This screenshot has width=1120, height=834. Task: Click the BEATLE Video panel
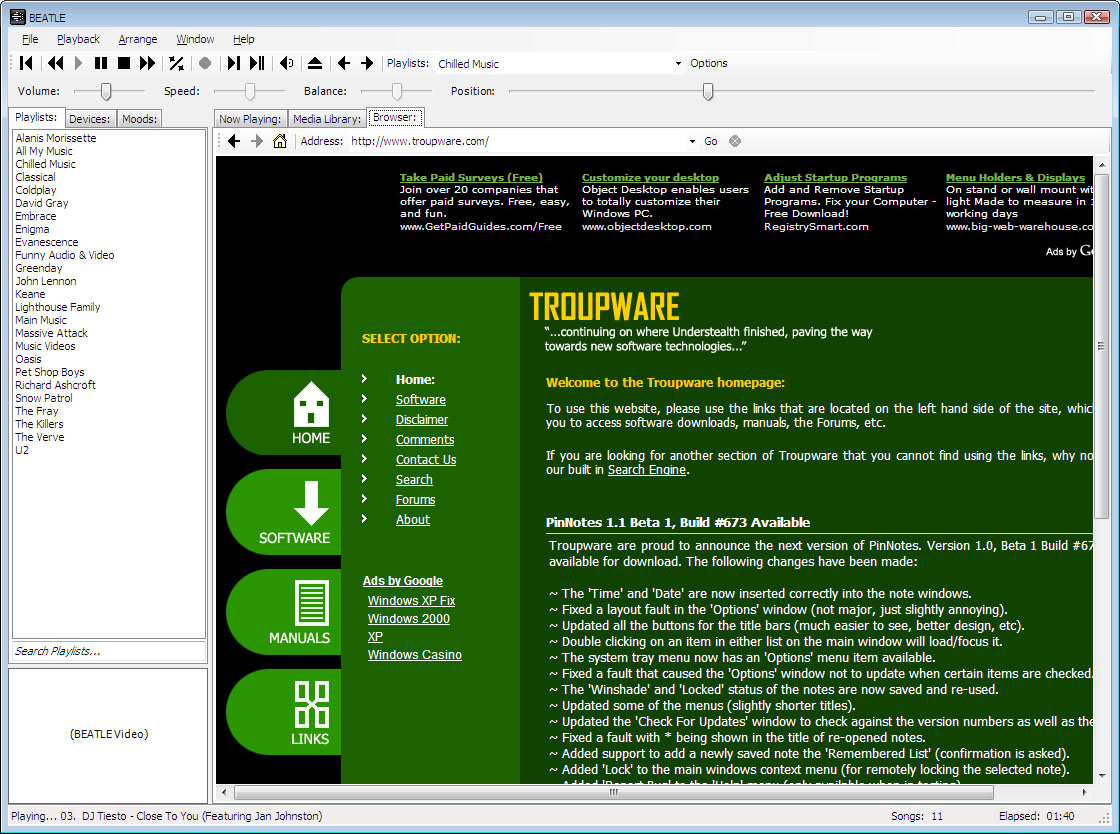[x=109, y=735]
